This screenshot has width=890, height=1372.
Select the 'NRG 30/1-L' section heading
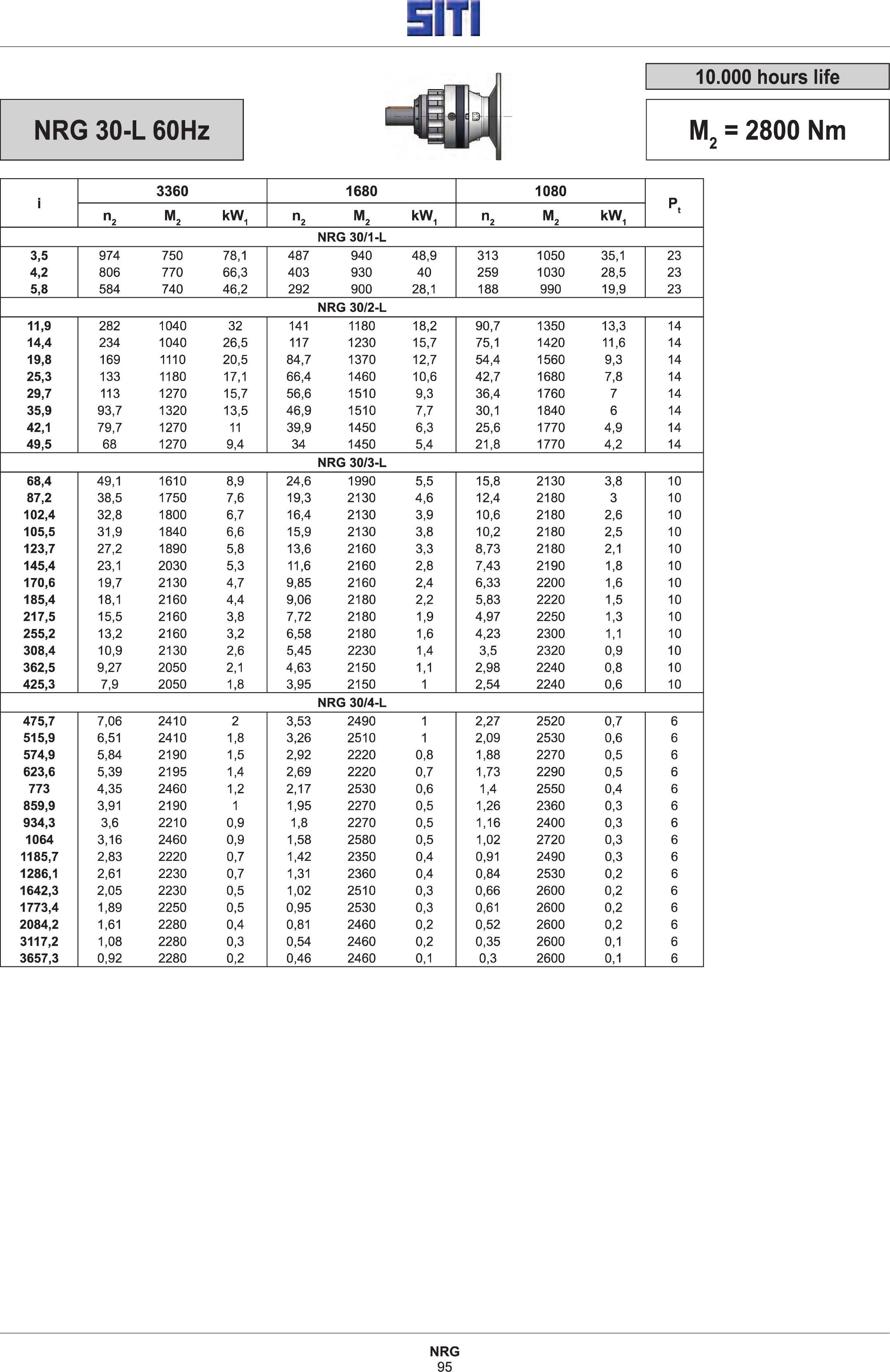coord(352,238)
